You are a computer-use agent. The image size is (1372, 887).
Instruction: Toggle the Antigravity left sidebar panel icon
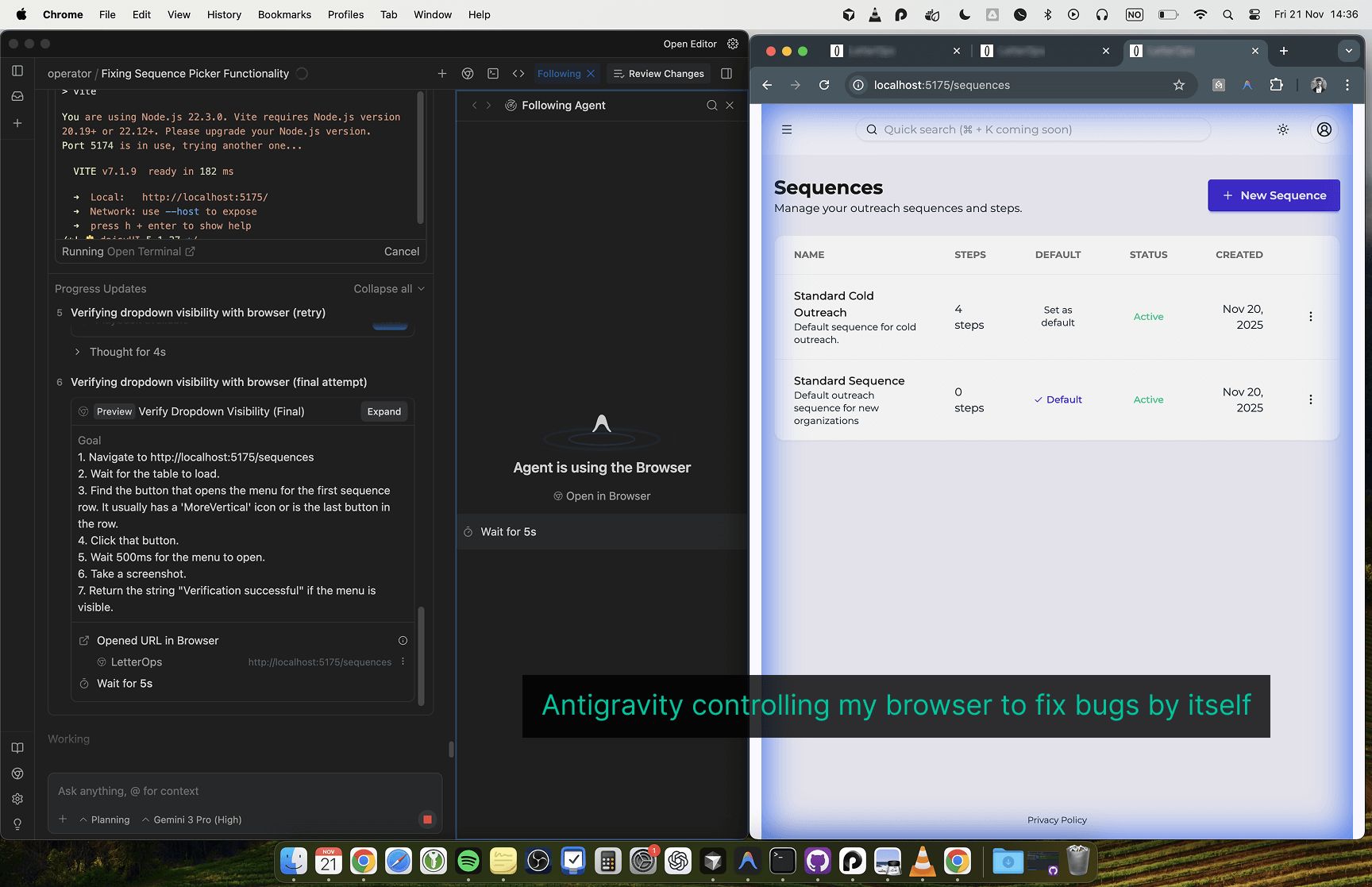(17, 71)
